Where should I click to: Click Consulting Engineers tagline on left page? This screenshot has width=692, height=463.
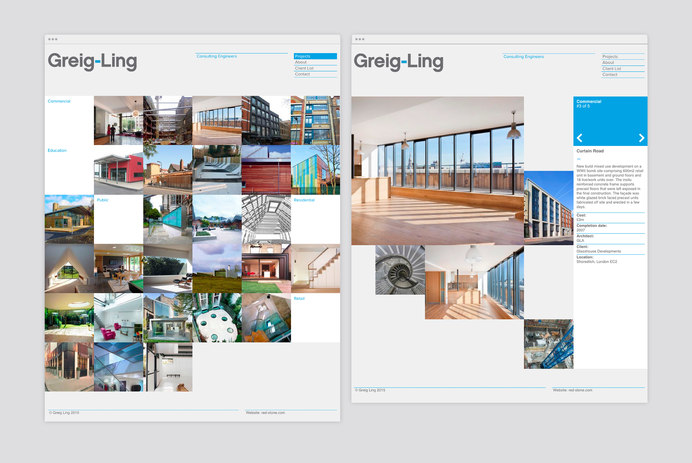tap(217, 56)
